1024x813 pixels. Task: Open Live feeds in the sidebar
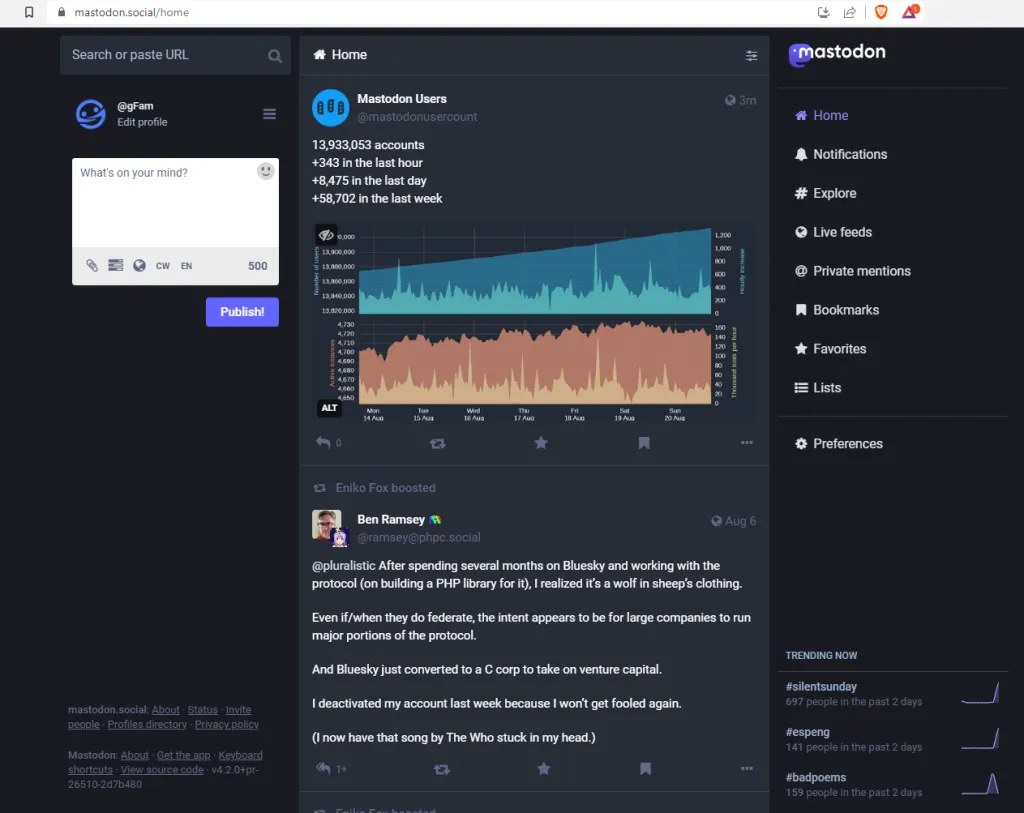(x=833, y=232)
